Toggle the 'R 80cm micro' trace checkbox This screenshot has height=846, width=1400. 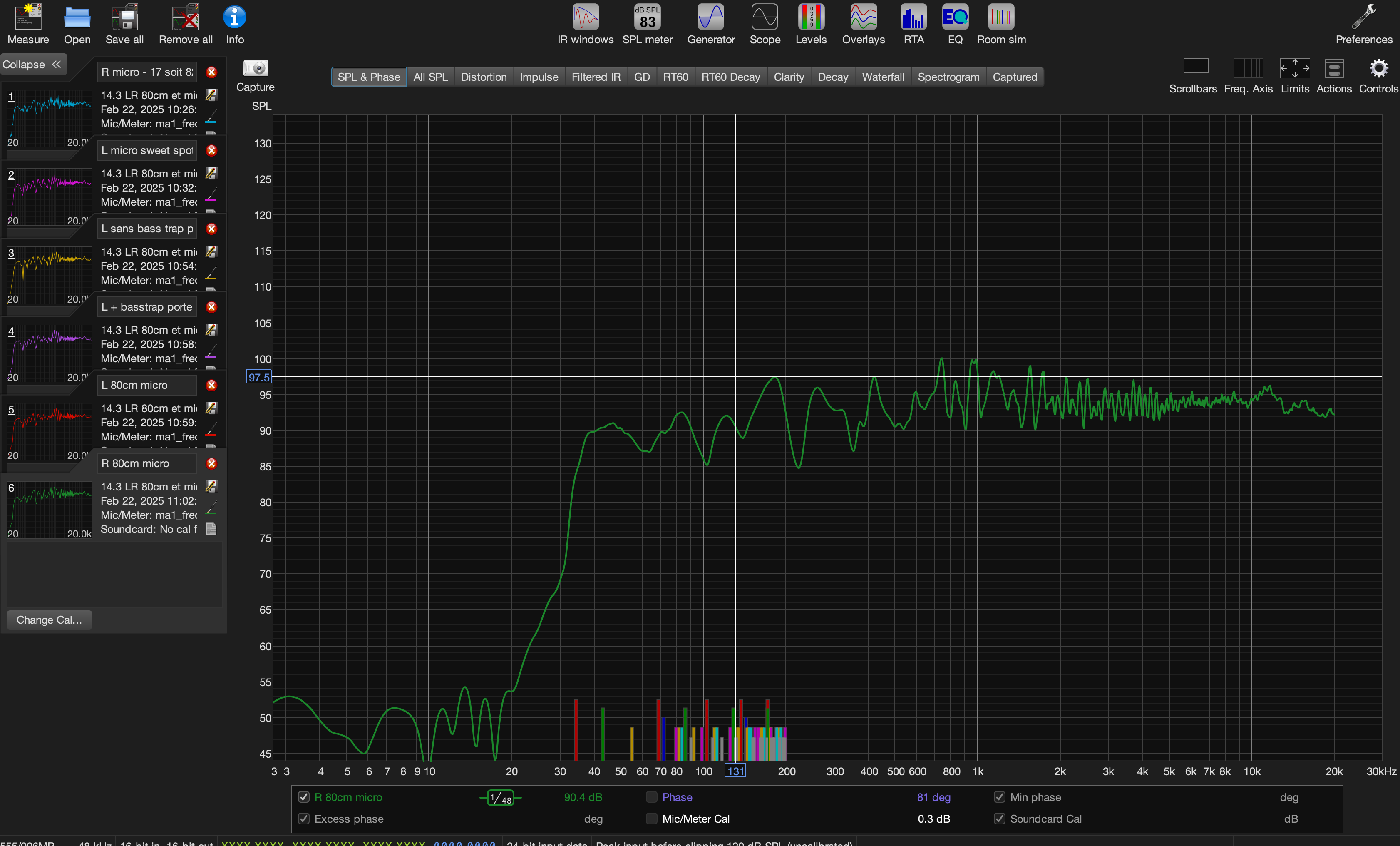coord(304,797)
